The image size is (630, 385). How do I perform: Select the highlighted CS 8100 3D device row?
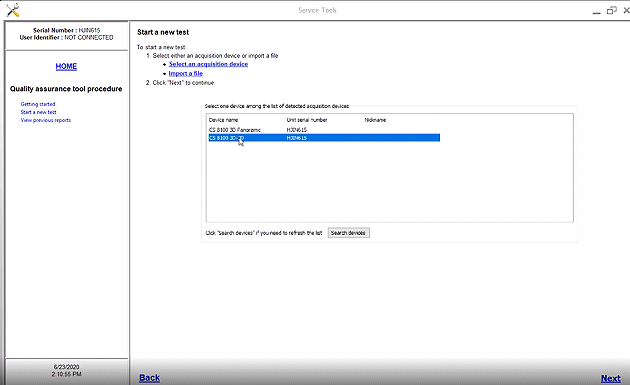[x=324, y=138]
